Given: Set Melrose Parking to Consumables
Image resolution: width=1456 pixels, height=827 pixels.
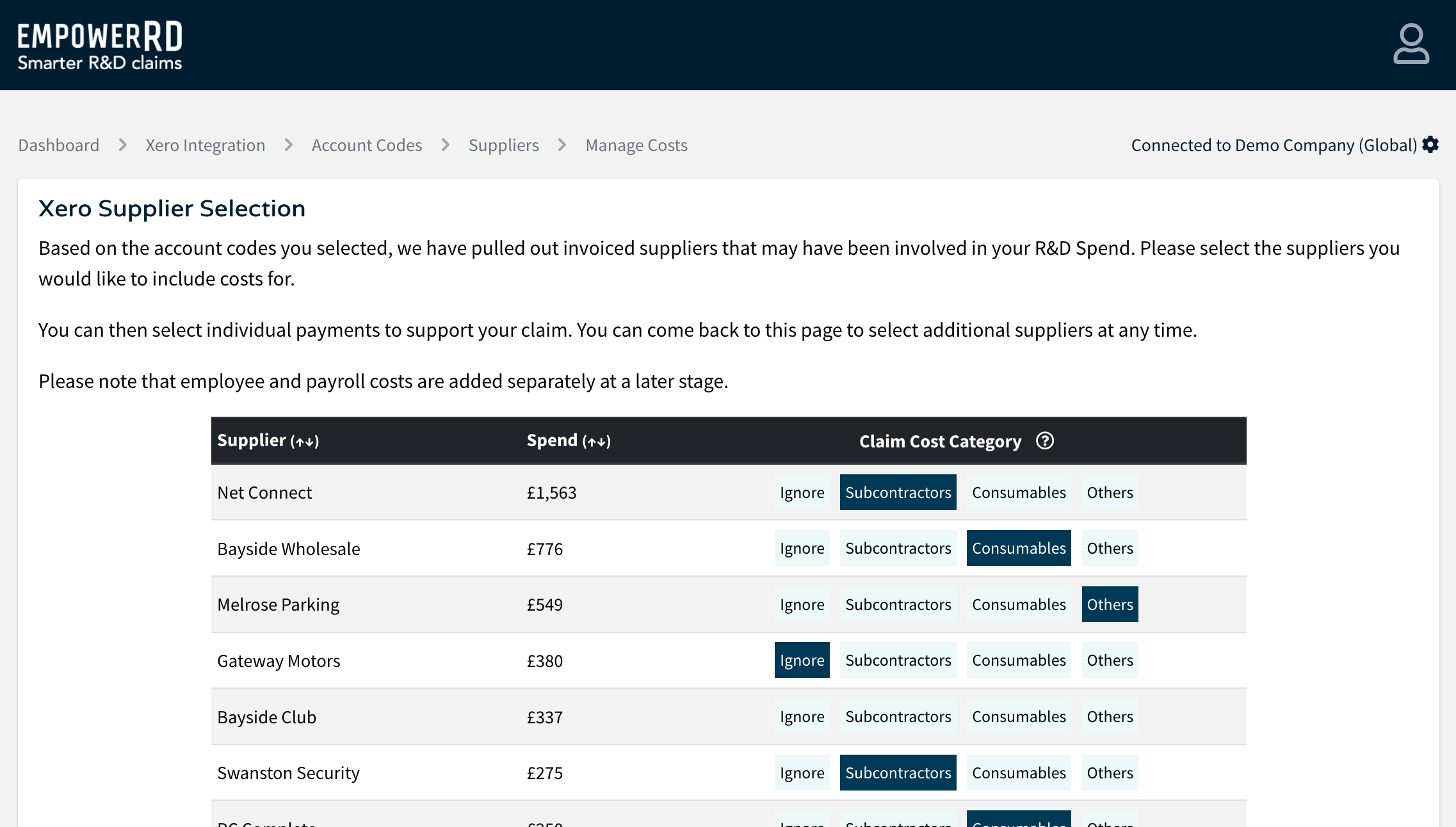Looking at the screenshot, I should click(1019, 604).
